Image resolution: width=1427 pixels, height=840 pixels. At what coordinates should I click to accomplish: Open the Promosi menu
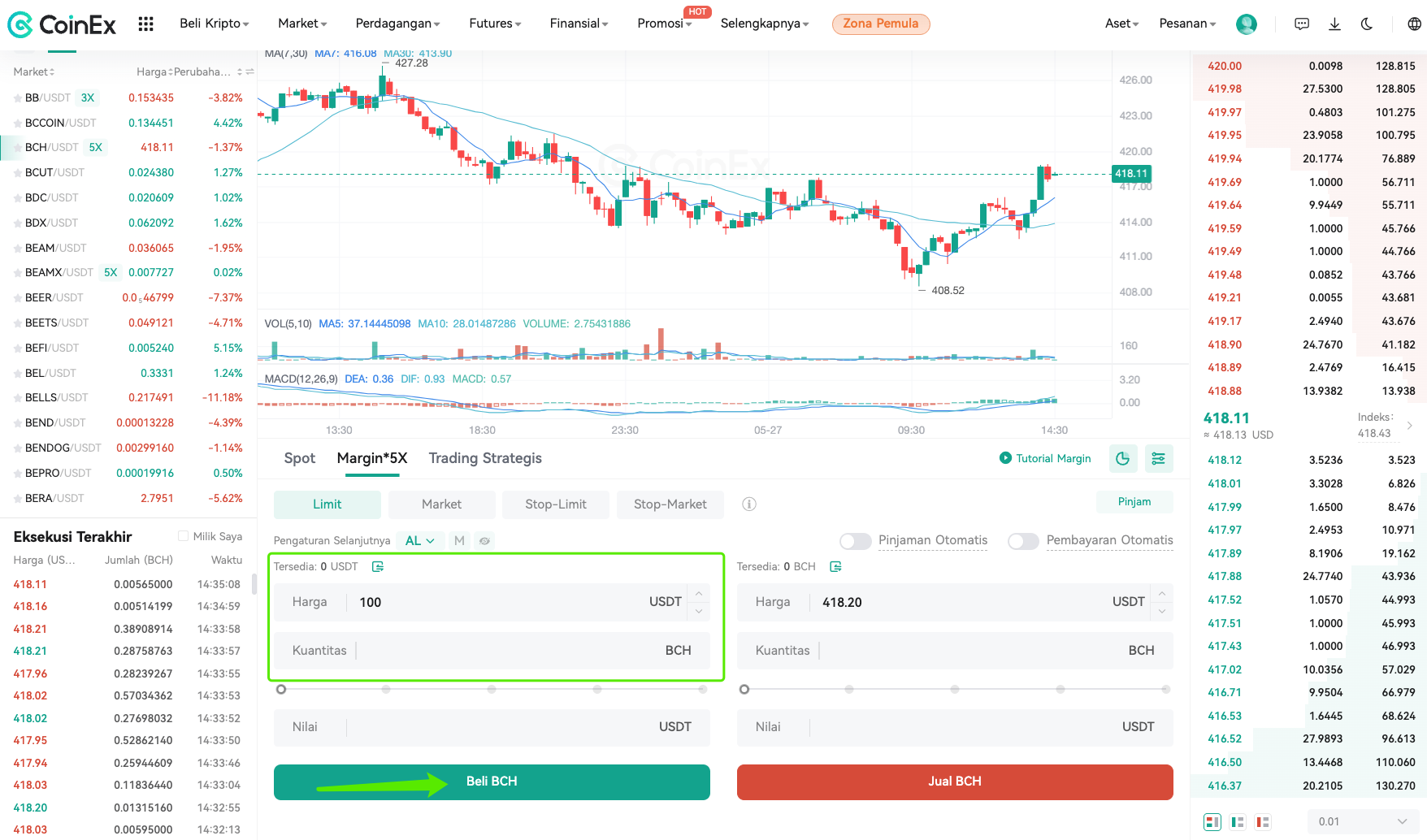pyautogui.click(x=665, y=24)
